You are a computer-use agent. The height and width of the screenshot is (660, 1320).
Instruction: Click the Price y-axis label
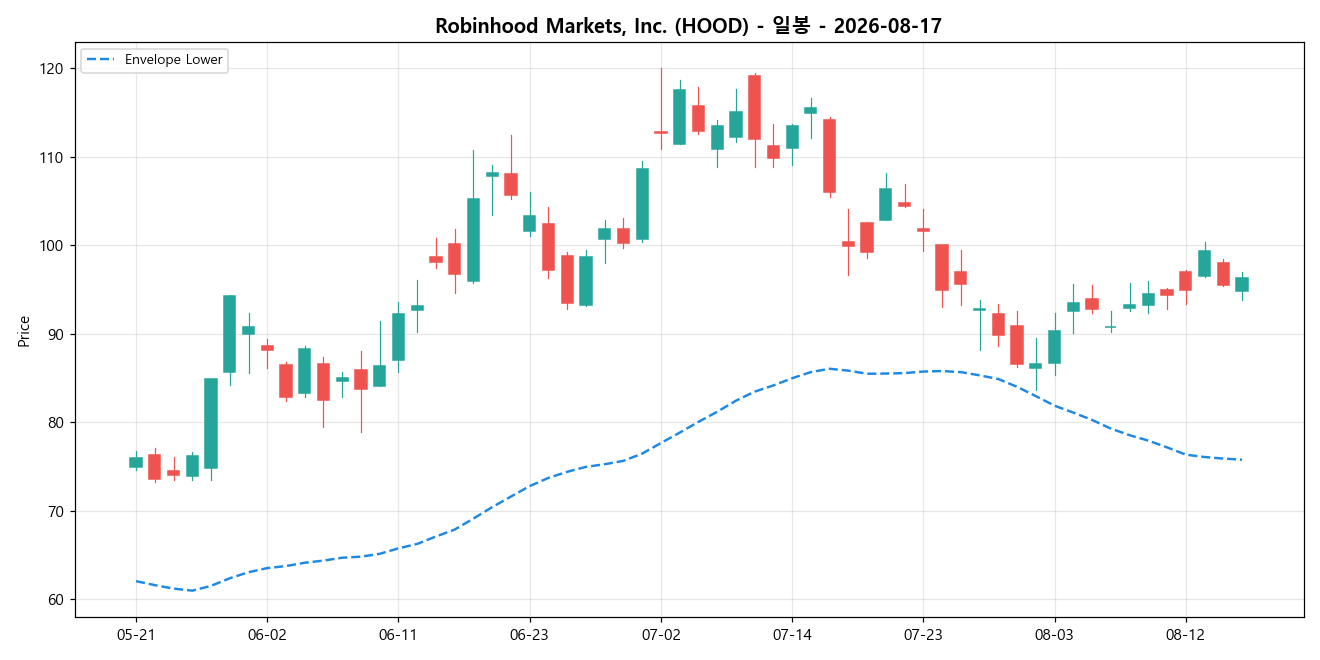pos(24,331)
